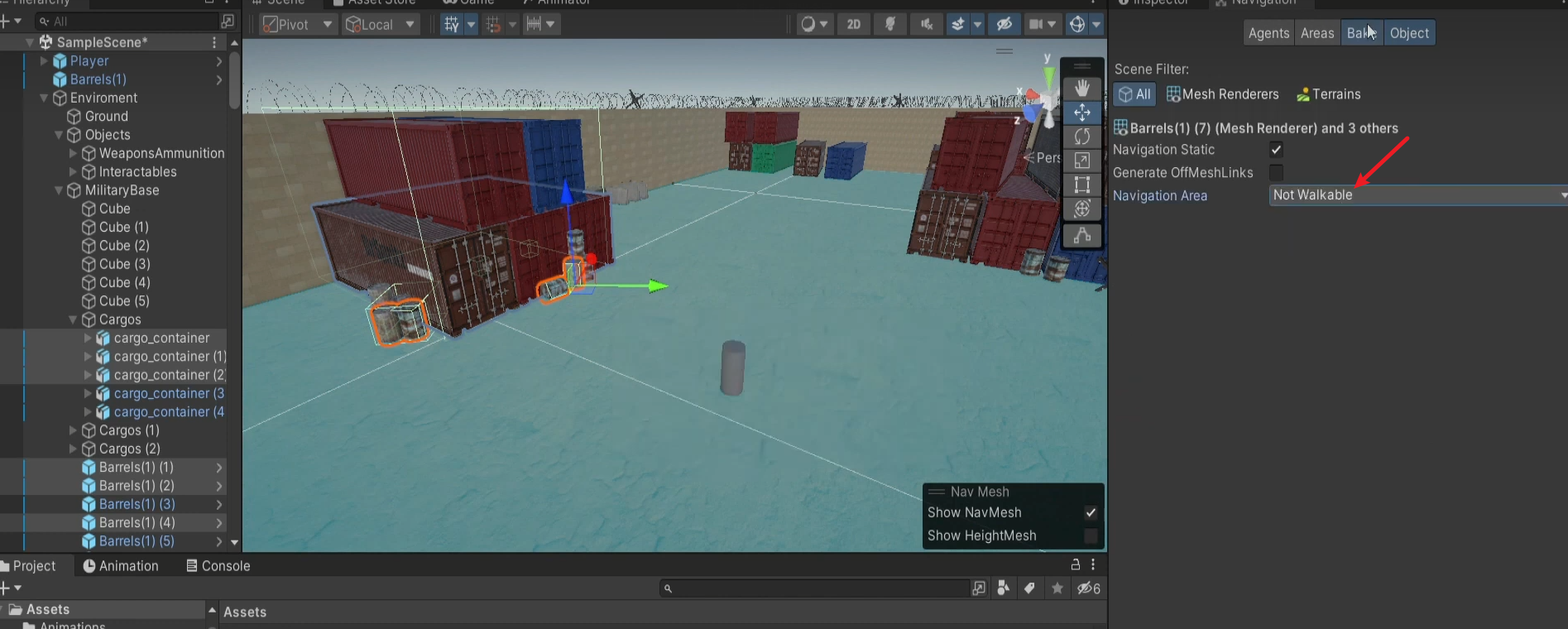Select the Rect transform tool
Image resolution: width=1568 pixels, height=629 pixels.
tap(1081, 185)
